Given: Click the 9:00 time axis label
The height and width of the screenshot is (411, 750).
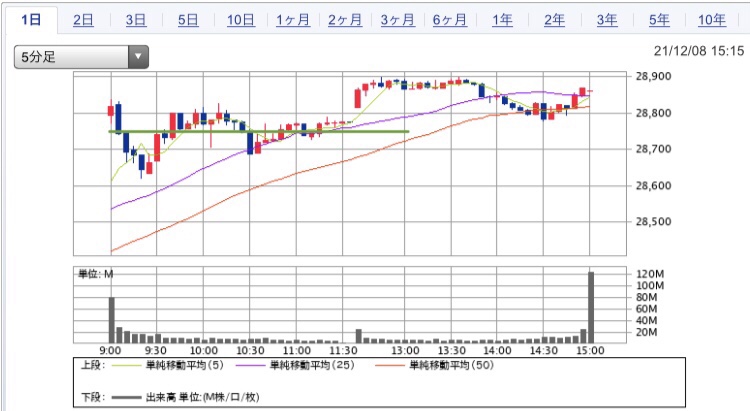Looking at the screenshot, I should point(110,351).
